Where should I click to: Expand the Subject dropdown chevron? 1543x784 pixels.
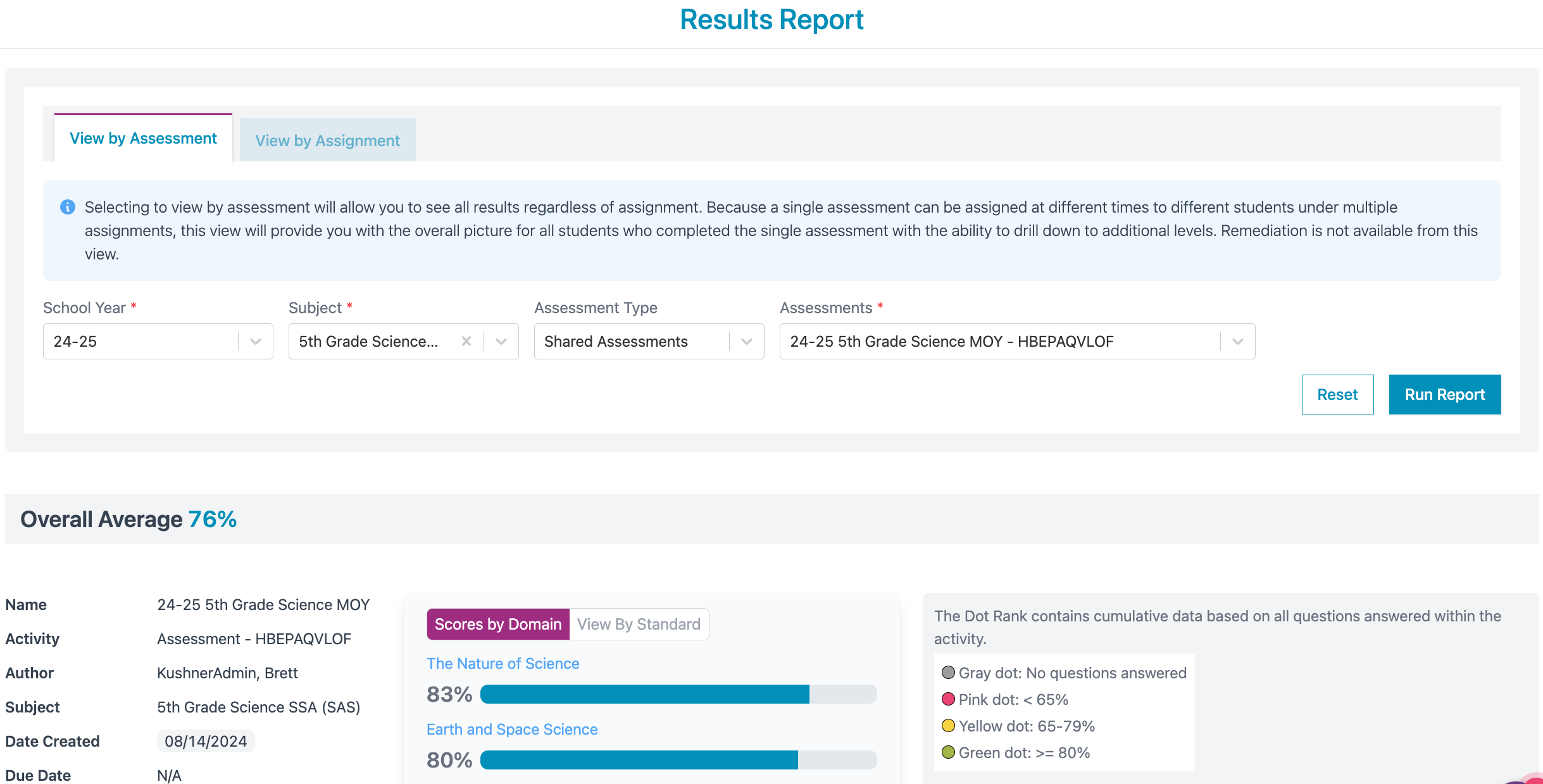click(x=501, y=342)
